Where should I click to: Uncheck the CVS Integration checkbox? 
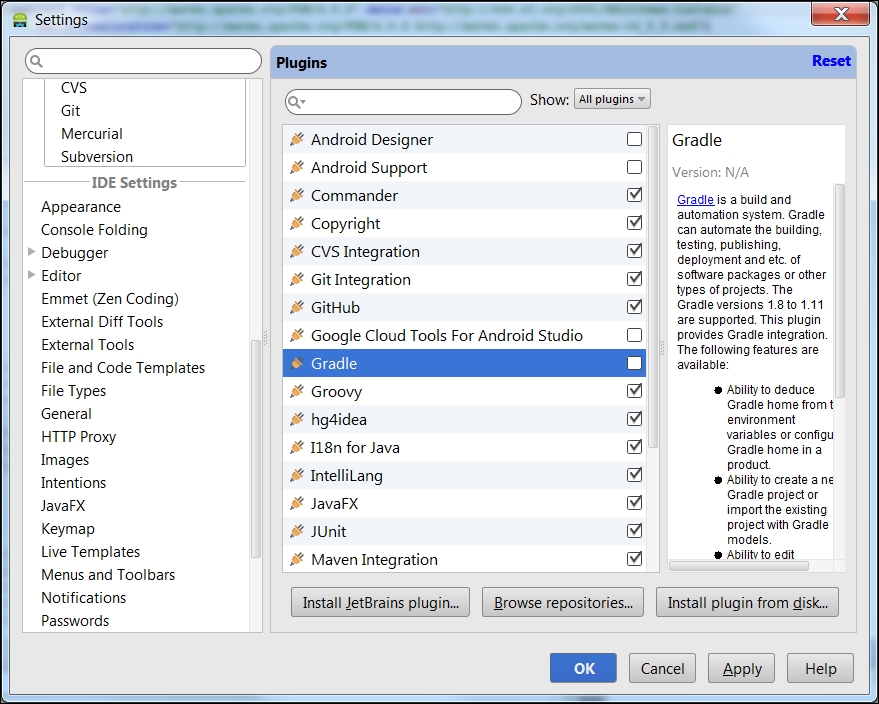click(x=634, y=251)
